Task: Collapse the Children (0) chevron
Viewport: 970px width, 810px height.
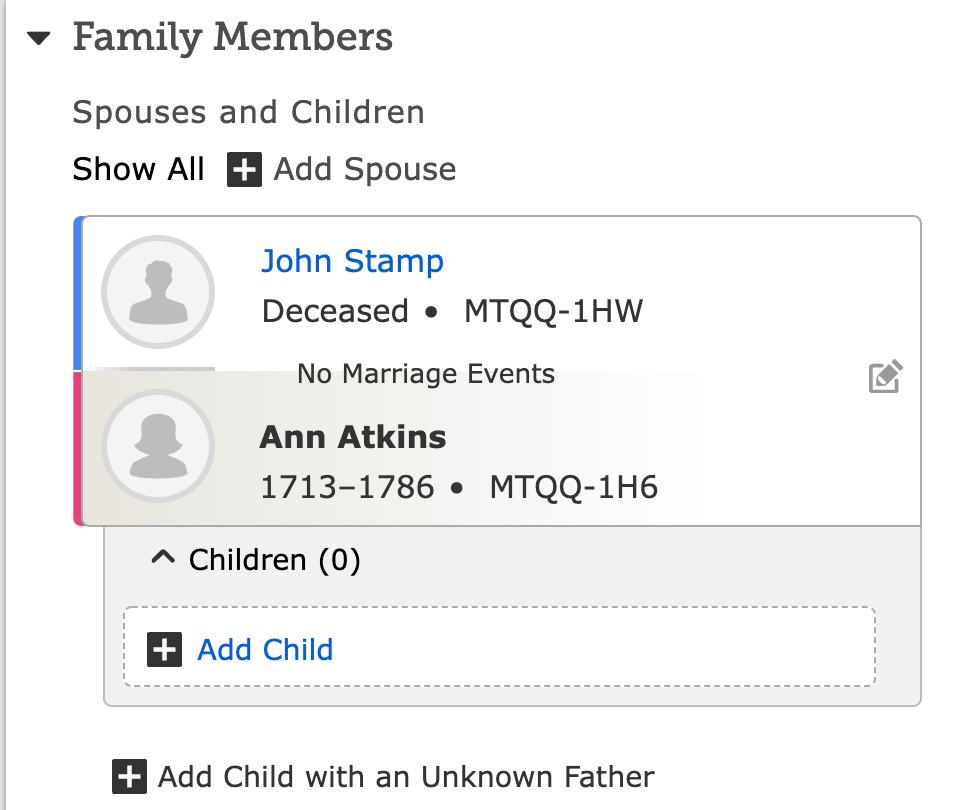Action: [163, 558]
